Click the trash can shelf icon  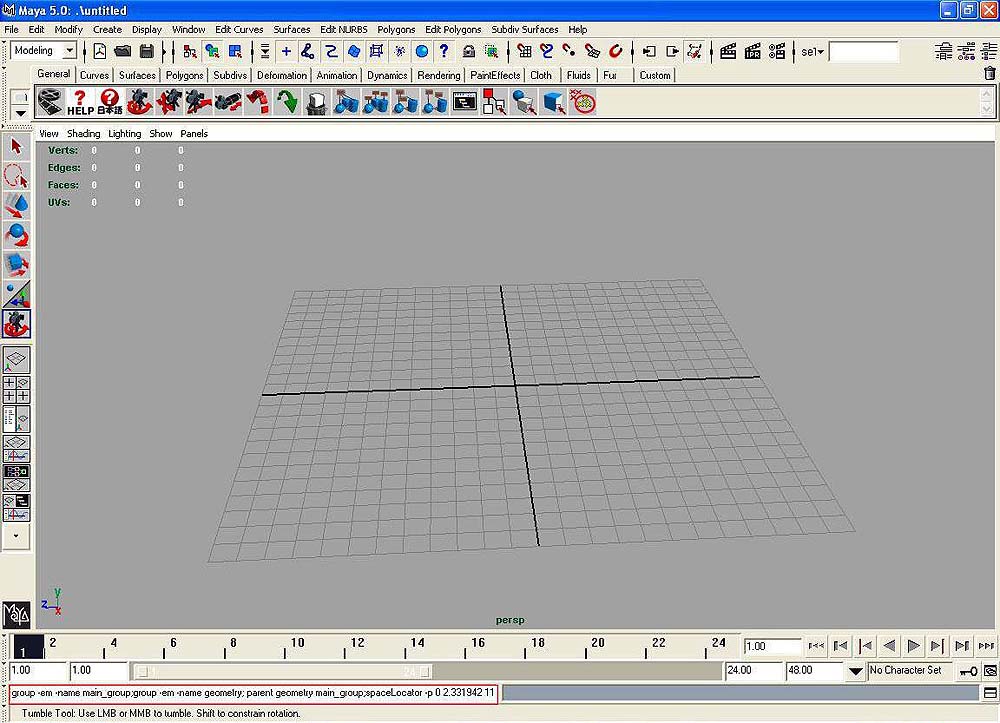pos(989,74)
